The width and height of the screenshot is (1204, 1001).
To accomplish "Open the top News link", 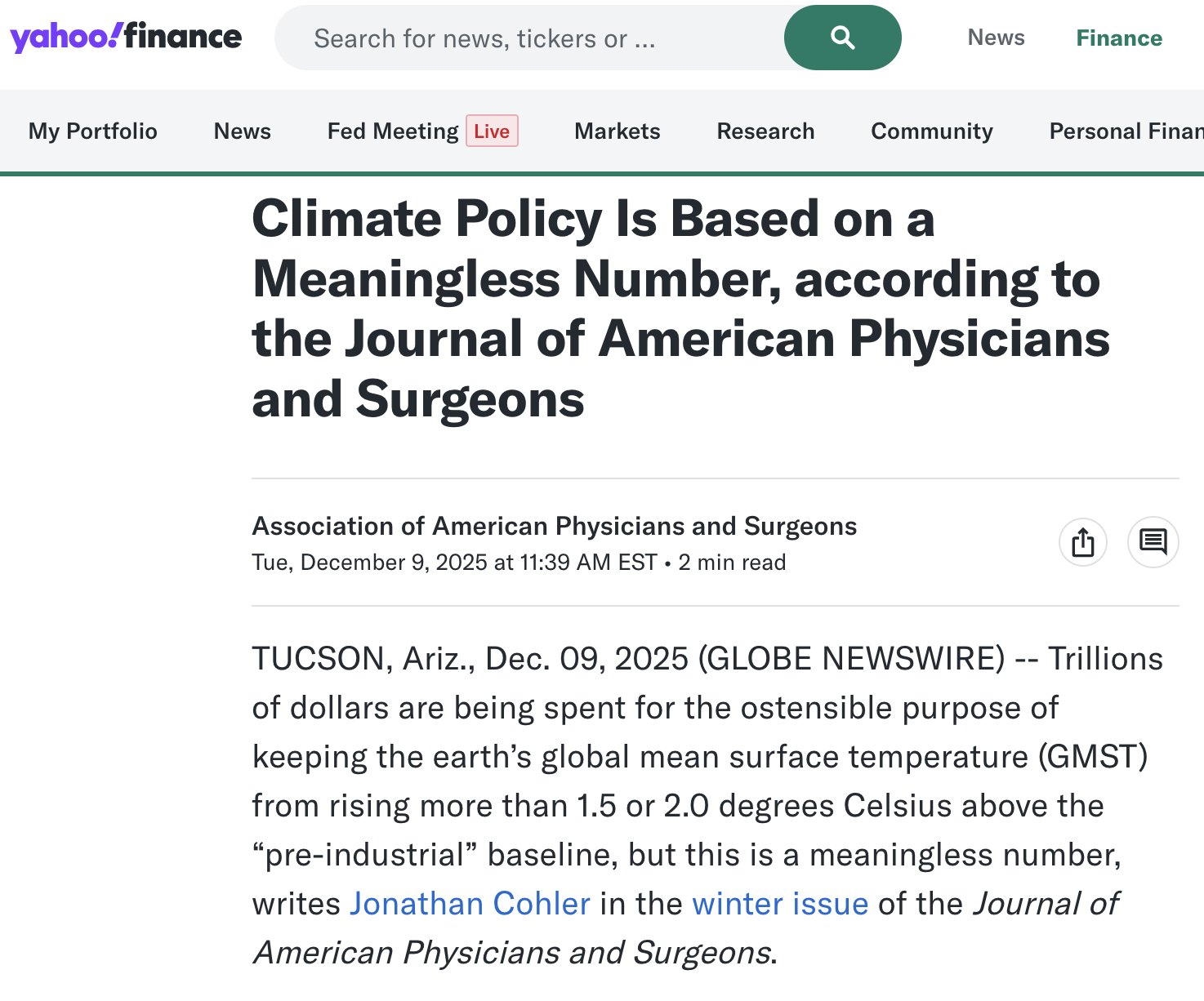I will pos(996,38).
